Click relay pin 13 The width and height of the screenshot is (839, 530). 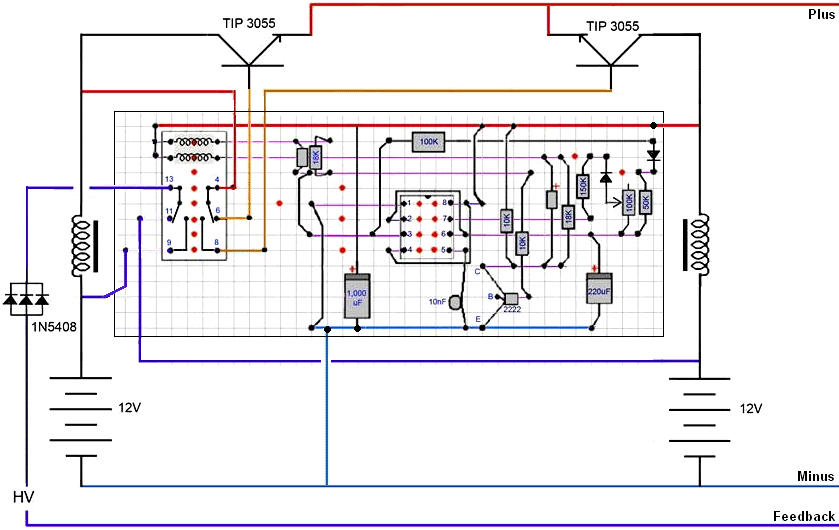tap(169, 179)
